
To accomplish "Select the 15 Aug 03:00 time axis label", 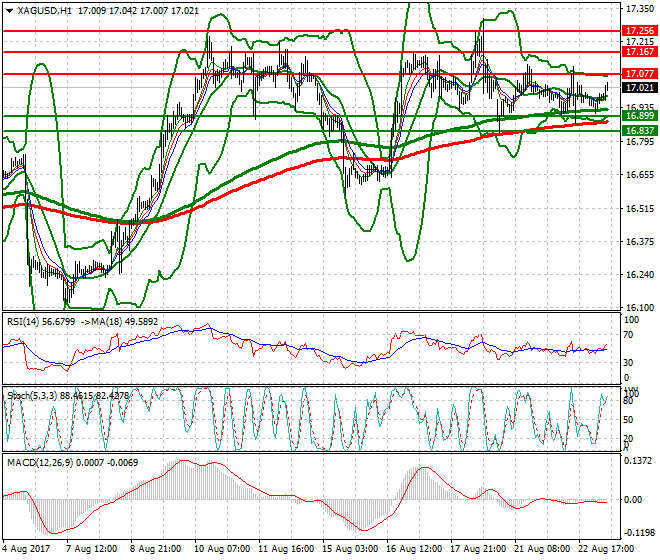I will [350, 549].
